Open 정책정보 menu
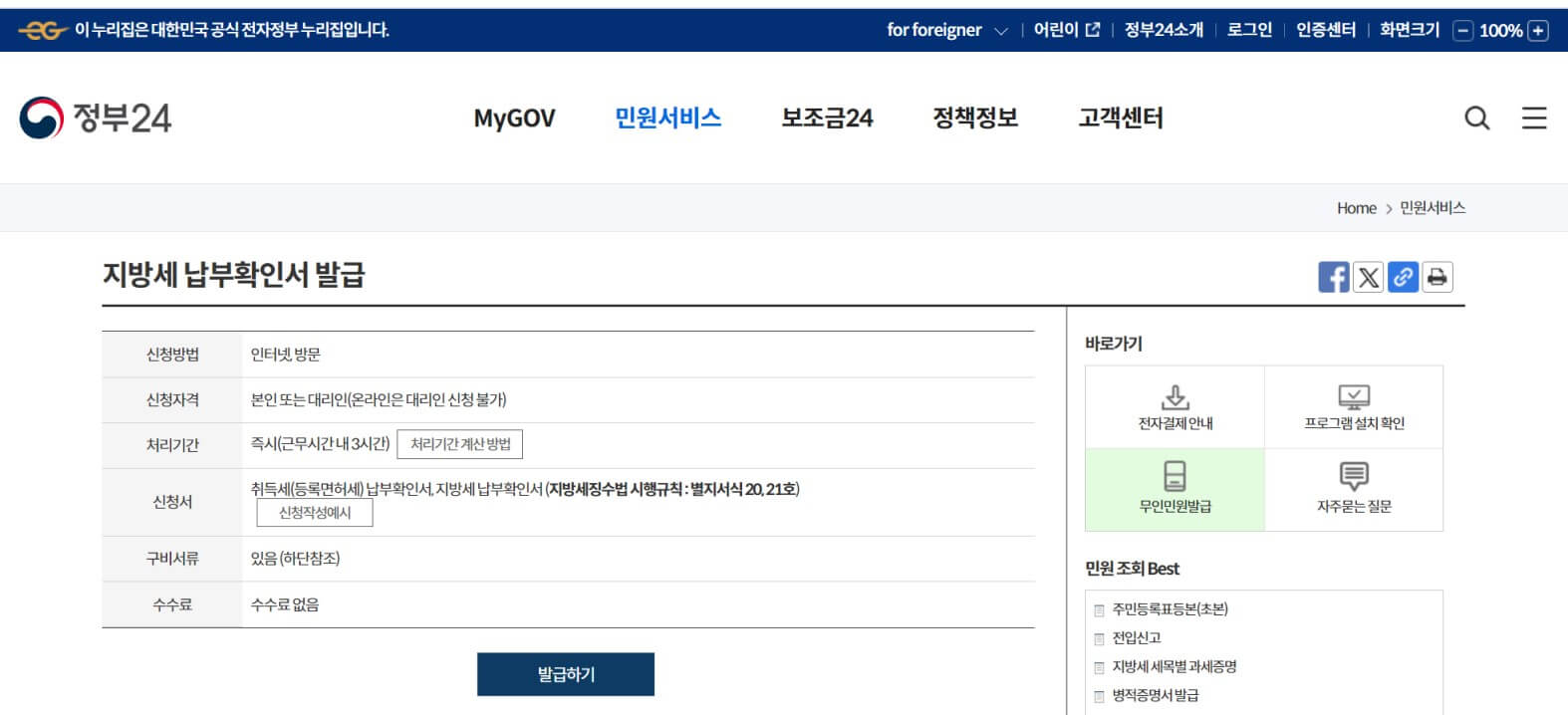1568x715 pixels. click(975, 119)
